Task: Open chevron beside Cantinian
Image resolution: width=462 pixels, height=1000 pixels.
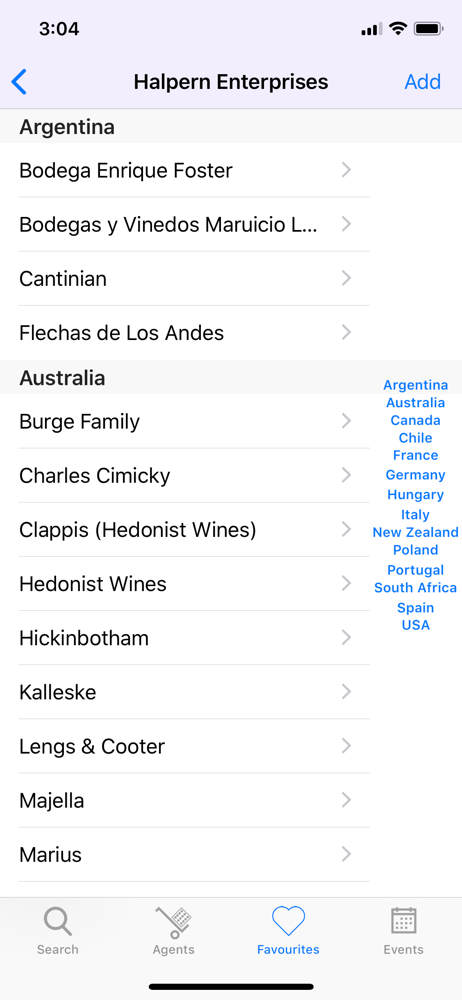Action: click(x=346, y=278)
